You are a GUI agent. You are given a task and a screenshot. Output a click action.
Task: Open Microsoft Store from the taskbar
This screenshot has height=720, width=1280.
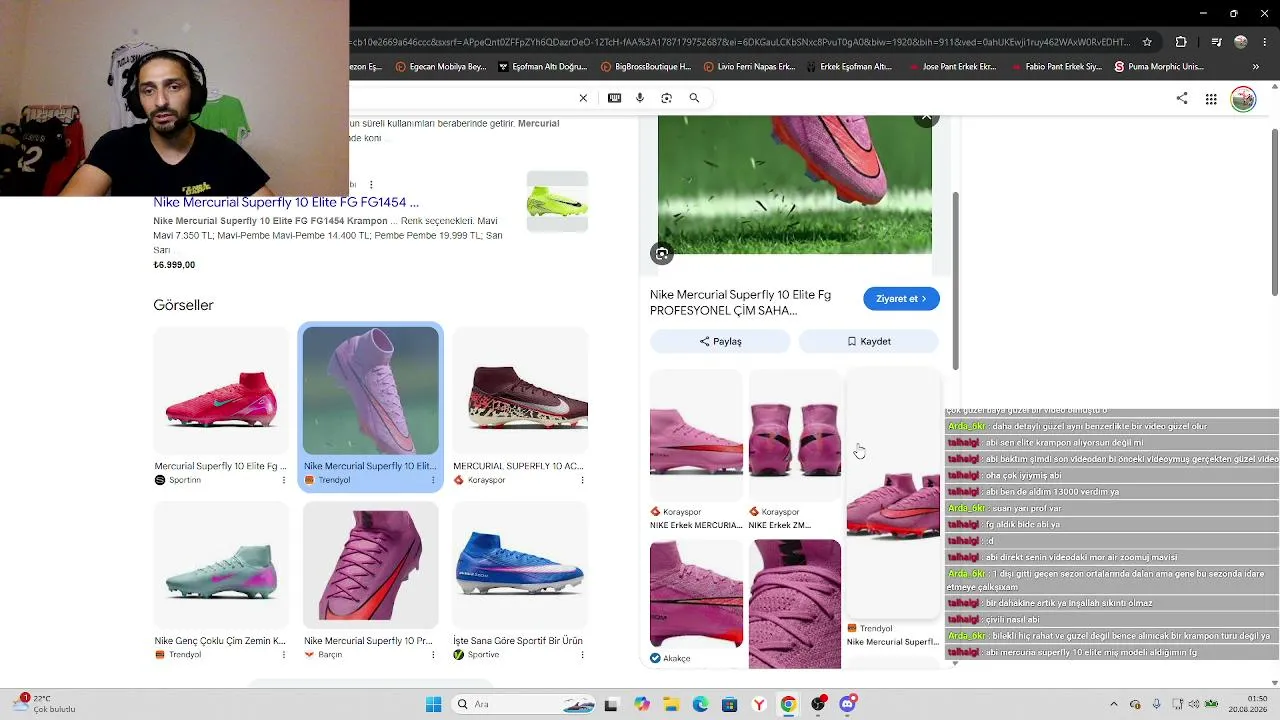(x=730, y=704)
